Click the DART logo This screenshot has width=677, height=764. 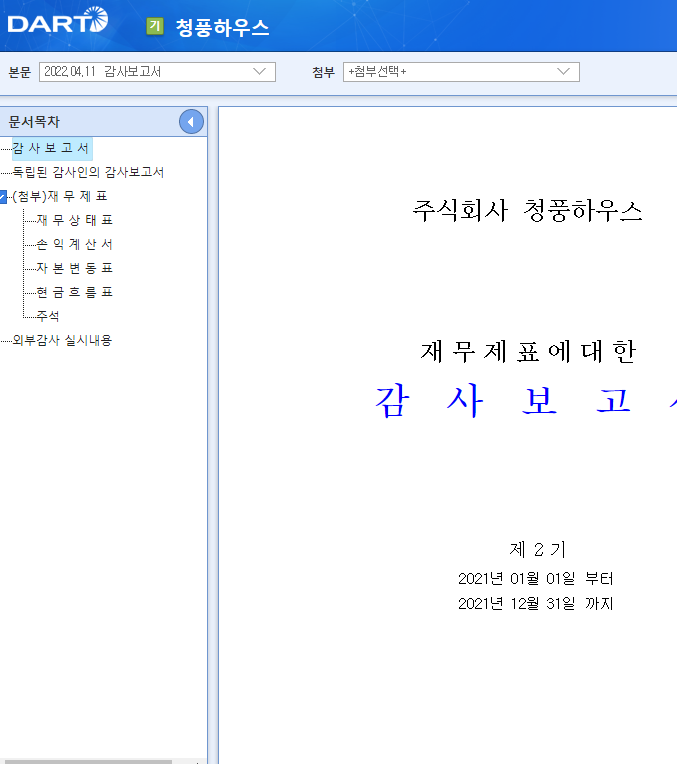(x=58, y=20)
